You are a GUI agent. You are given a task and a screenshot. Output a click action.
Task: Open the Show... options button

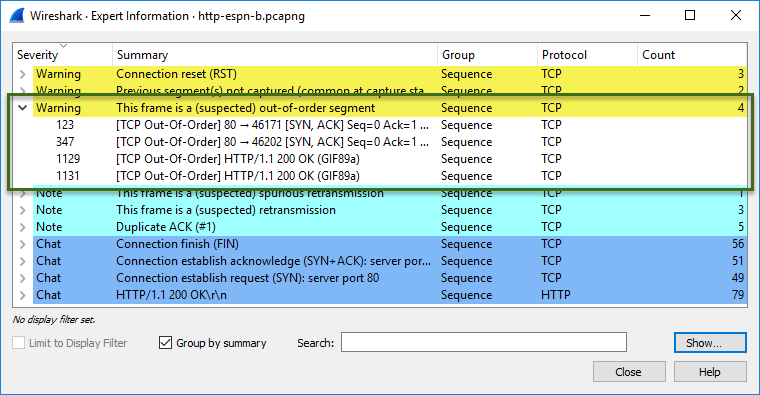pos(710,343)
